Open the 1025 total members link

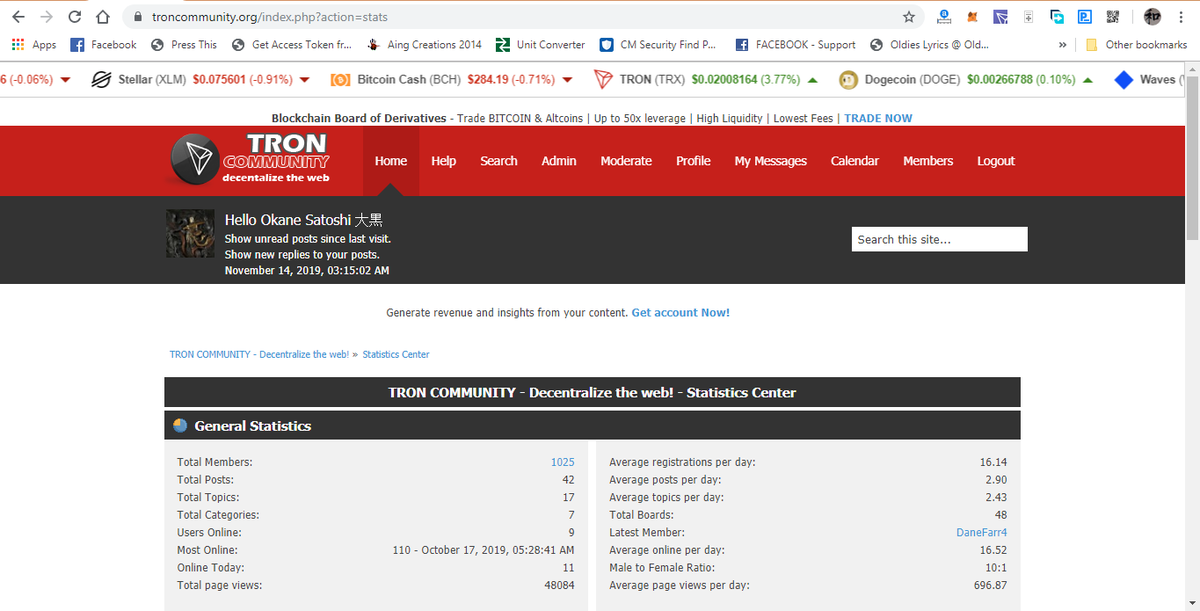click(563, 462)
